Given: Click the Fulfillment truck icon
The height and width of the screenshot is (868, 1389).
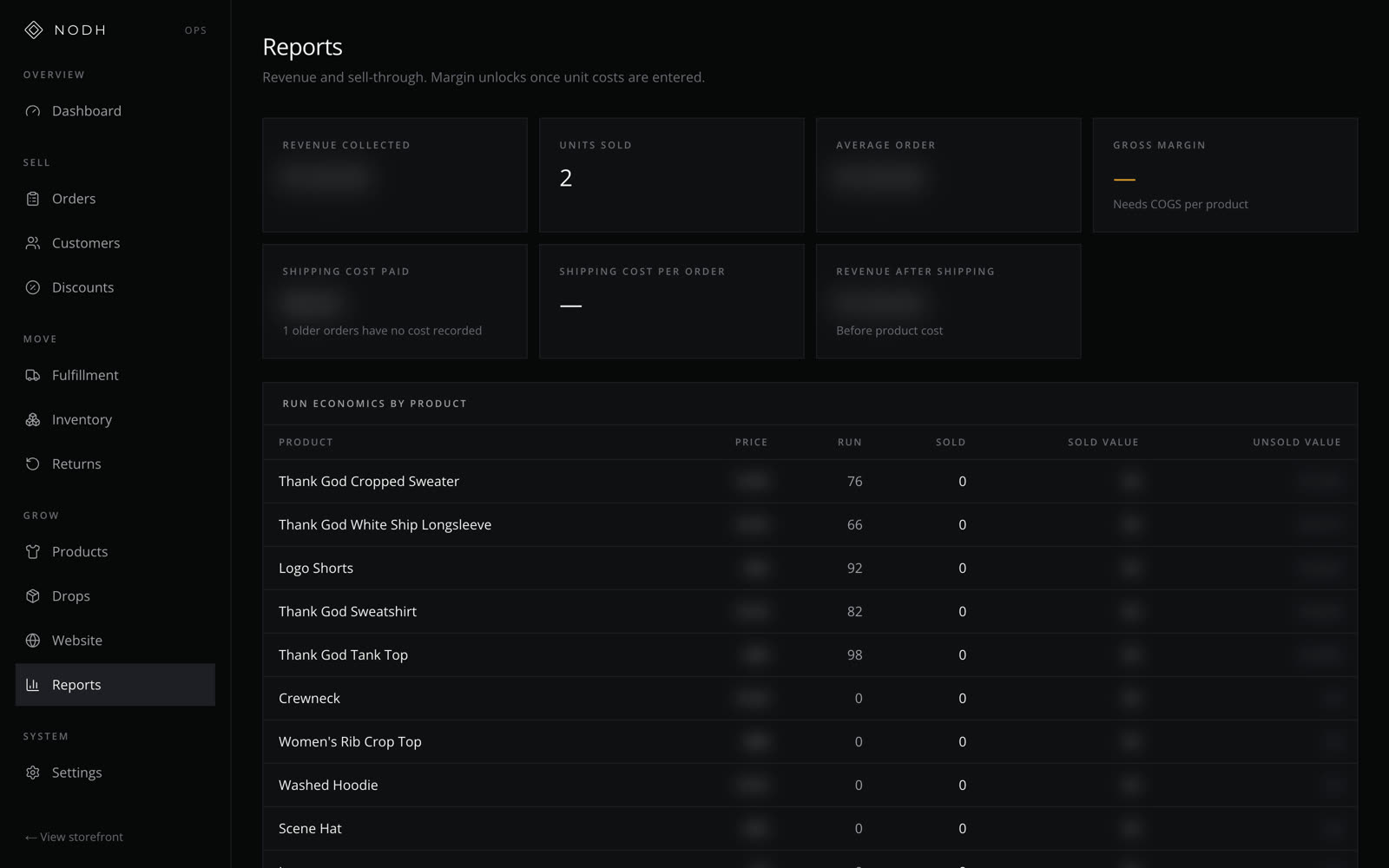Looking at the screenshot, I should coord(33,375).
